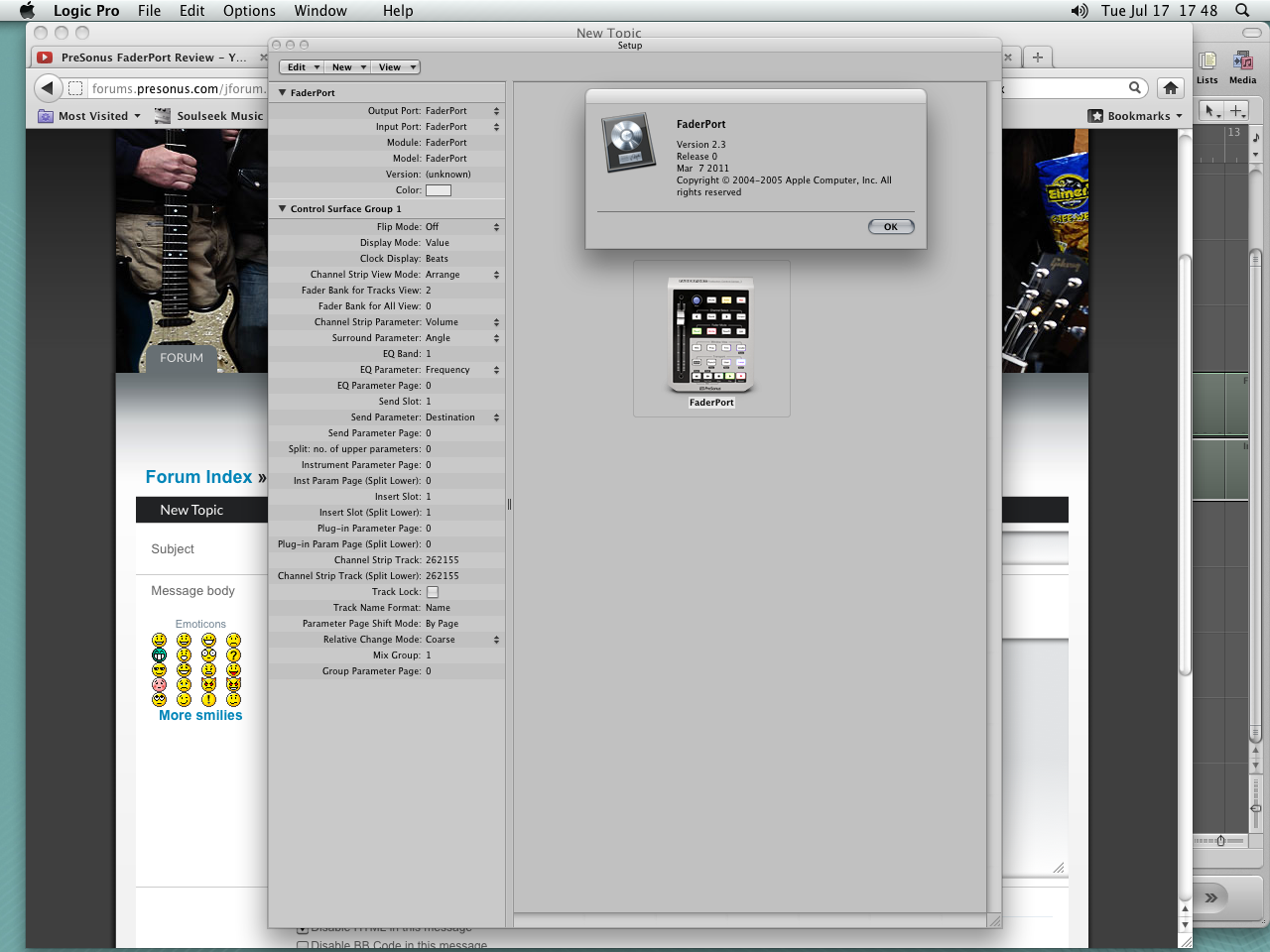Open a new browser tab
The width and height of the screenshot is (1270, 952).
(x=1037, y=58)
